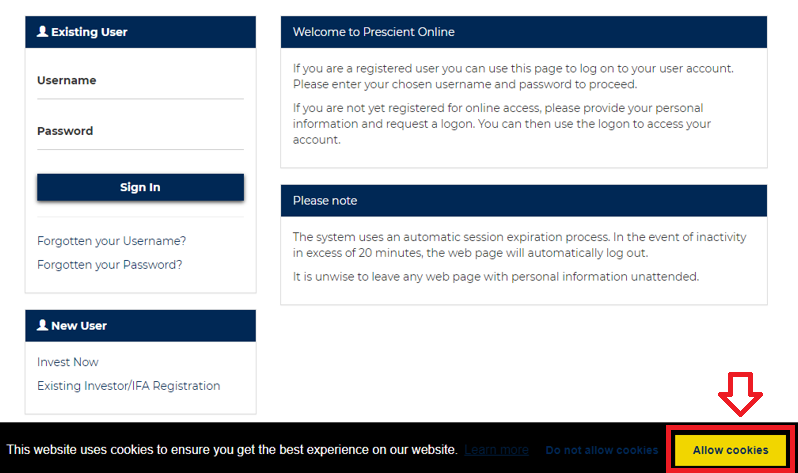The width and height of the screenshot is (798, 473).
Task: Click the cookie notice message text
Action: [232, 450]
